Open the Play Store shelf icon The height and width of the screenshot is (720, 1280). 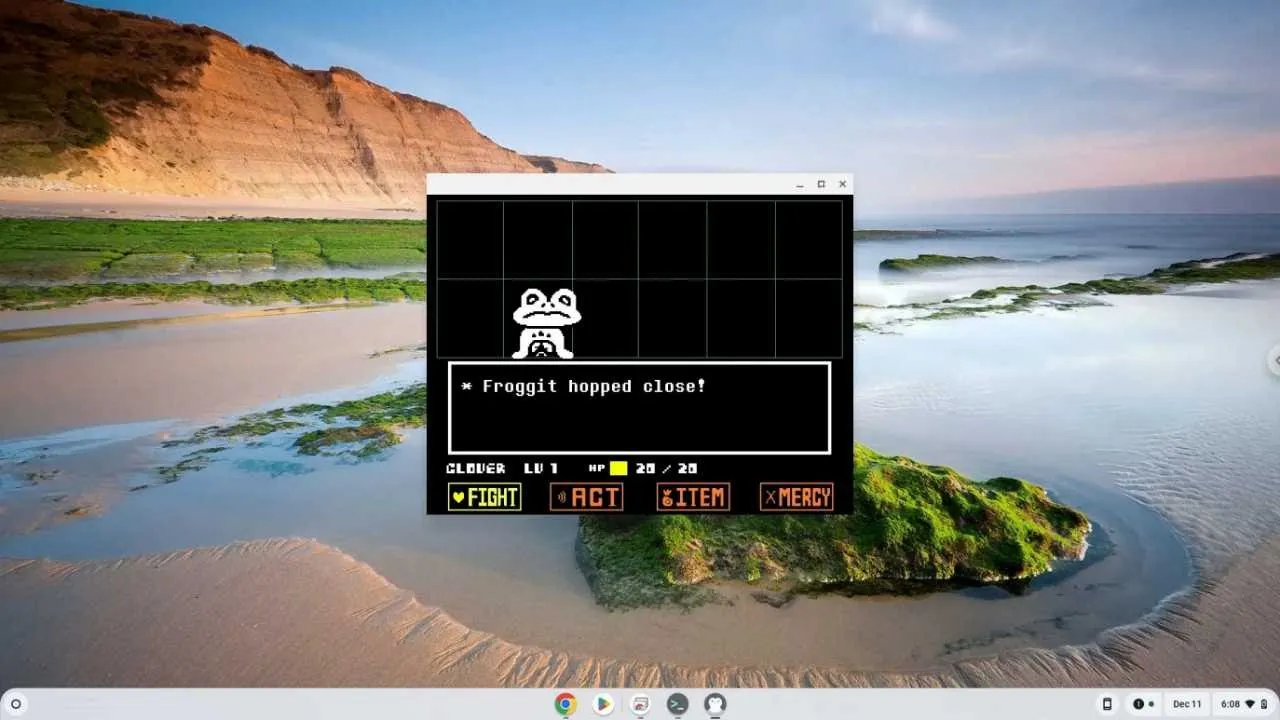[x=603, y=704]
